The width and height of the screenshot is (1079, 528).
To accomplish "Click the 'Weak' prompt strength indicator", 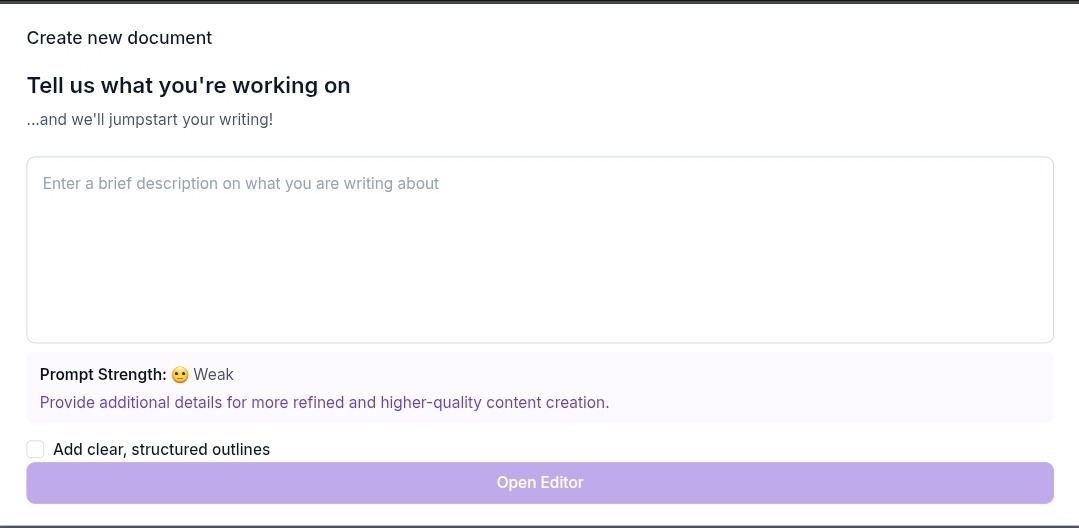I will pyautogui.click(x=213, y=374).
